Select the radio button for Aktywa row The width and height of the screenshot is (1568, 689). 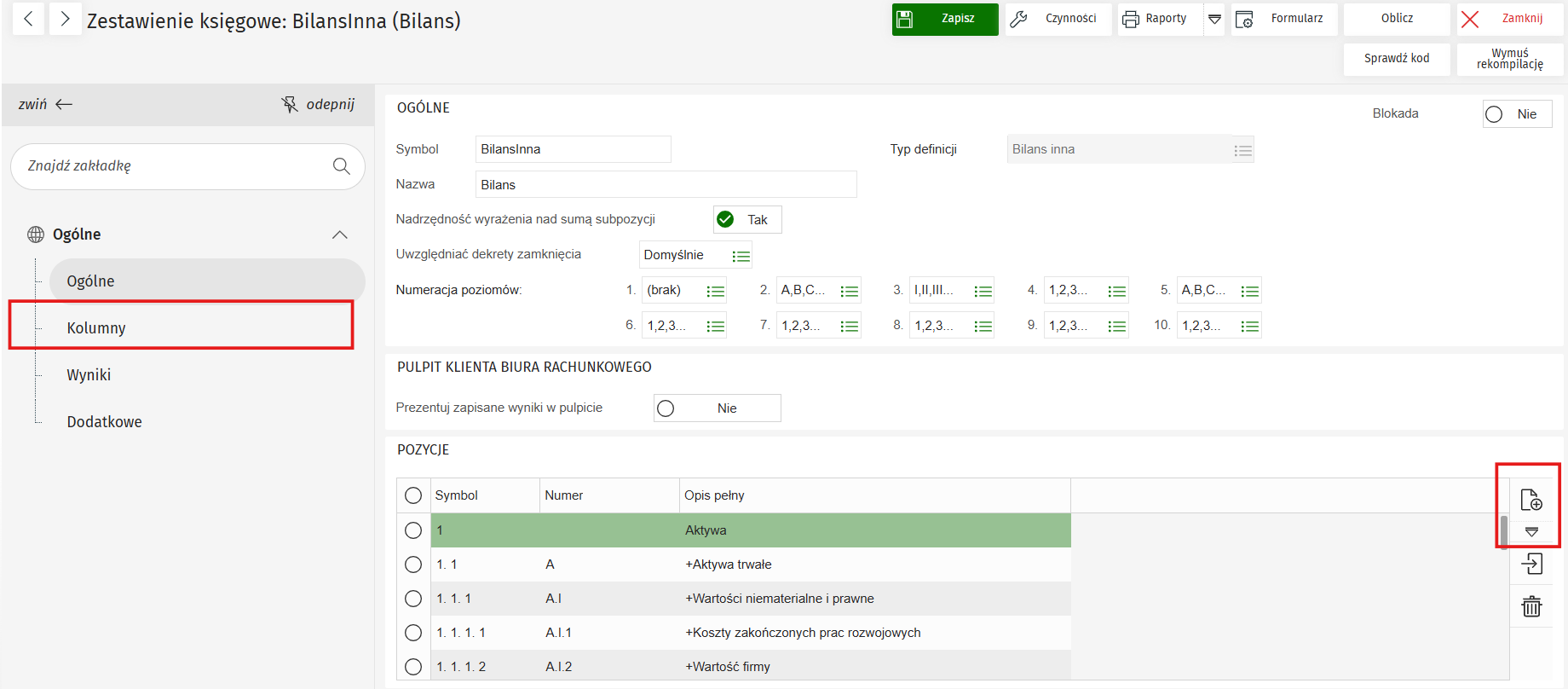point(413,530)
